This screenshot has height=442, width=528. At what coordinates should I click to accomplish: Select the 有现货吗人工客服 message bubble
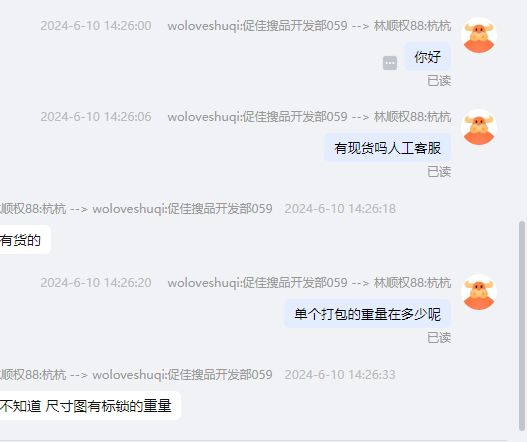pyautogui.click(x=387, y=148)
